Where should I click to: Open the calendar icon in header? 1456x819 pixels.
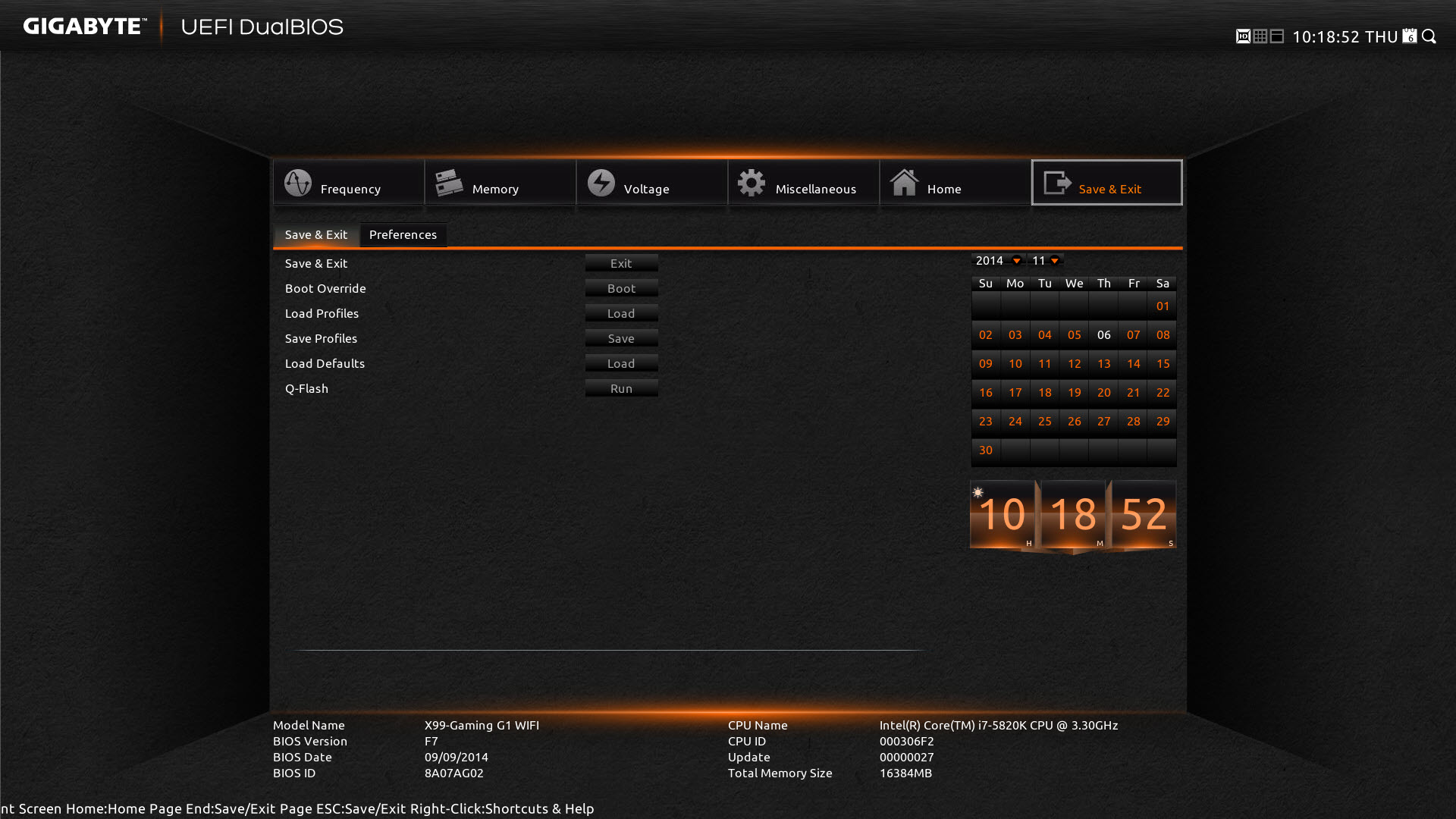click(1410, 36)
